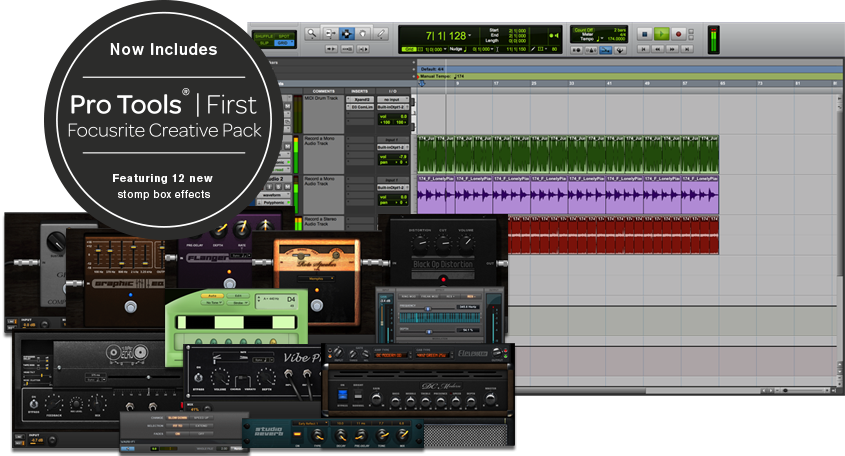The width and height of the screenshot is (845, 456).
Task: Mute the MIDI Drum Track
Action: click(x=287, y=106)
